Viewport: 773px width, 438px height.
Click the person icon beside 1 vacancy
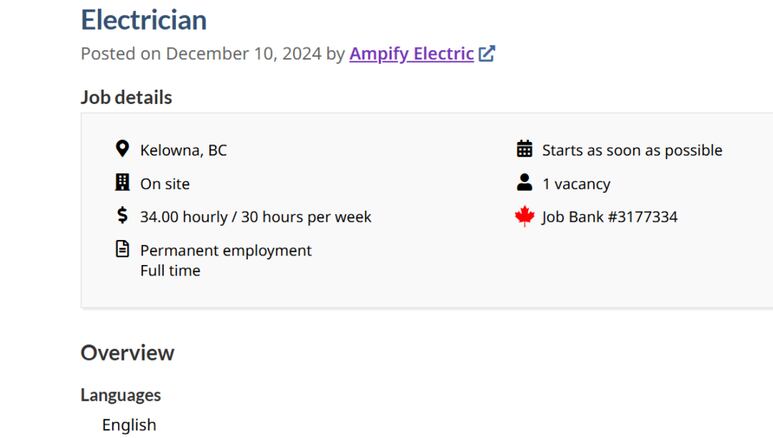click(525, 182)
